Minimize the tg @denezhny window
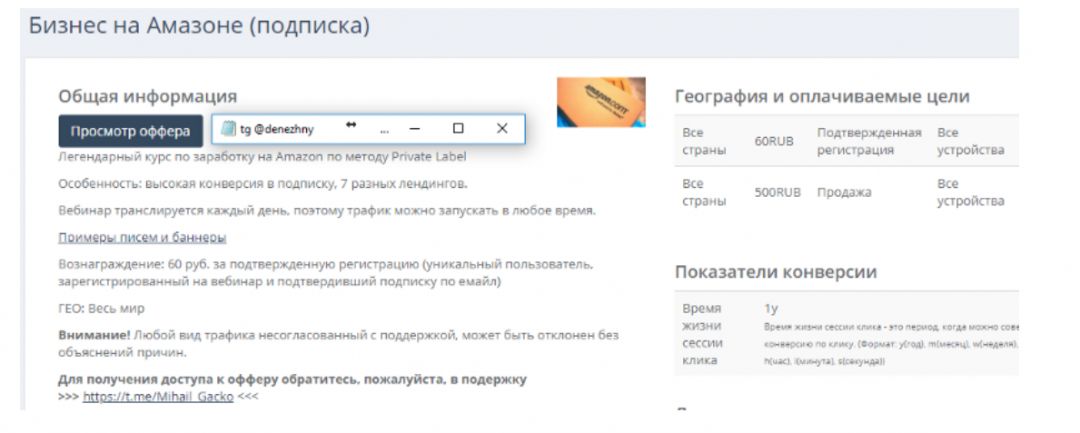Image resolution: width=1080 pixels, height=433 pixels. tap(415, 129)
